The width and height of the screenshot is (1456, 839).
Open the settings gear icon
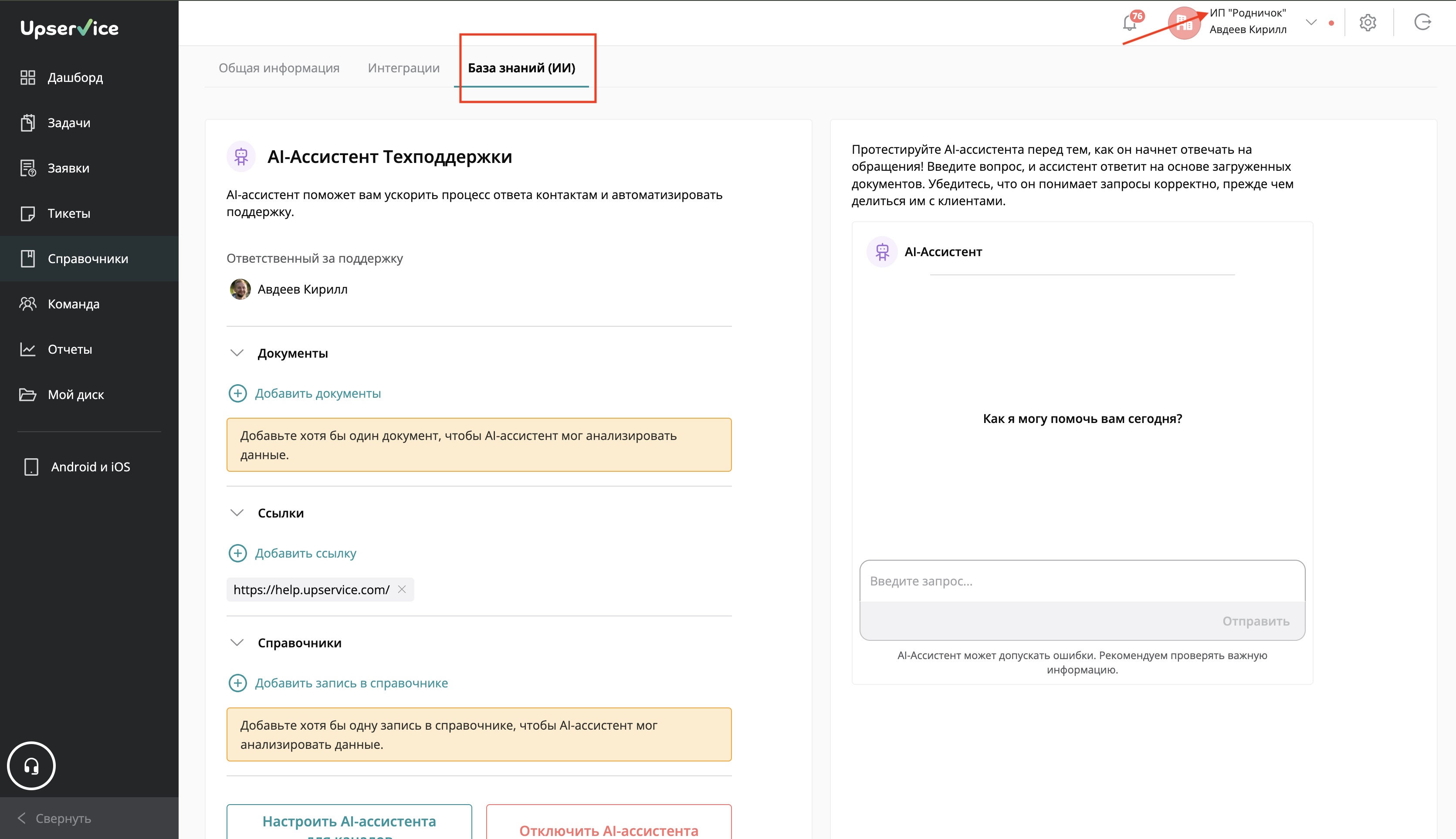(1367, 23)
